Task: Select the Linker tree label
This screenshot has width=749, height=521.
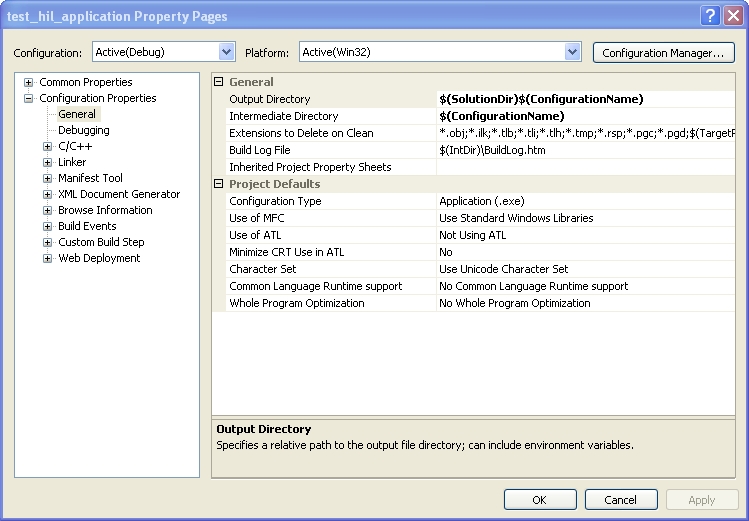Action: pyautogui.click(x=72, y=162)
